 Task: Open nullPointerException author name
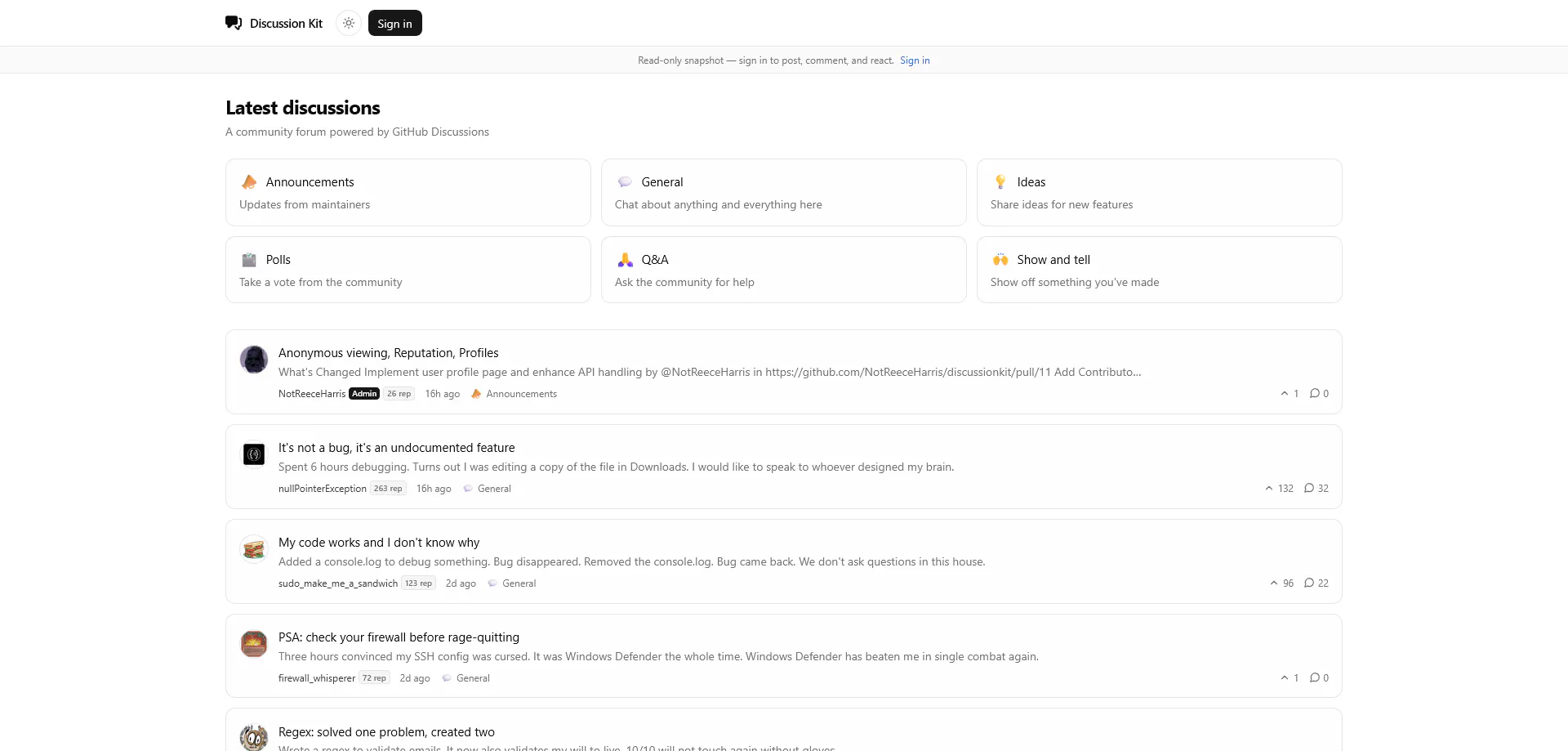pos(323,489)
